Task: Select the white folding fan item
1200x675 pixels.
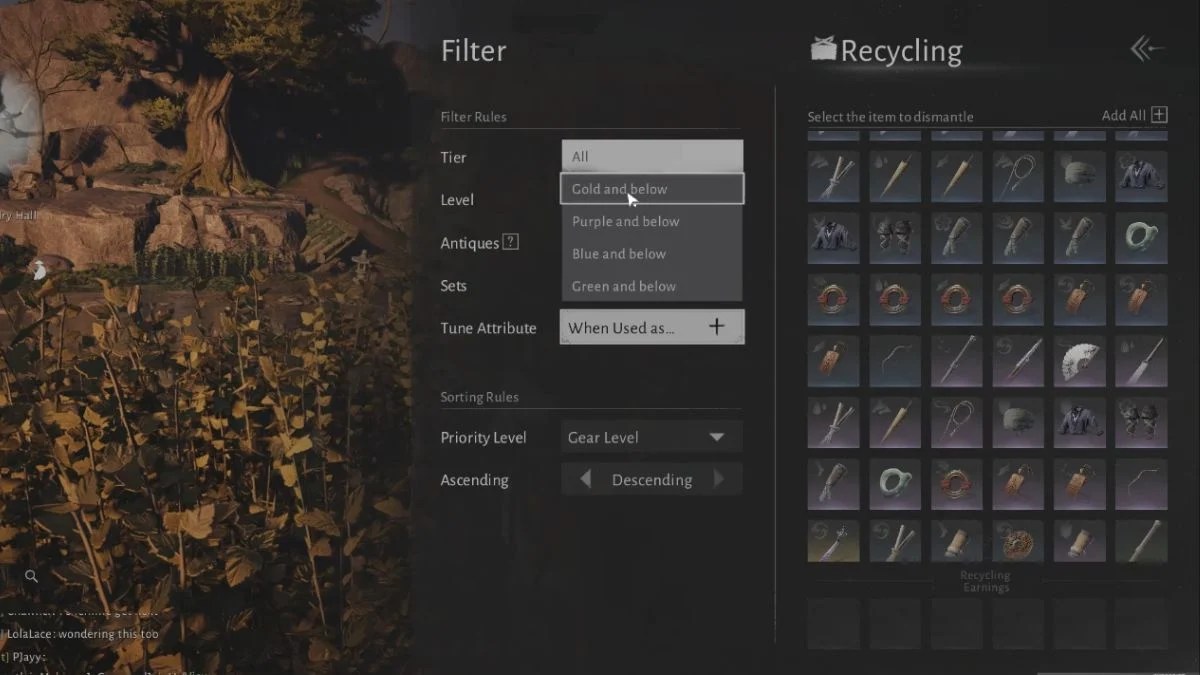Action: pyautogui.click(x=1080, y=361)
